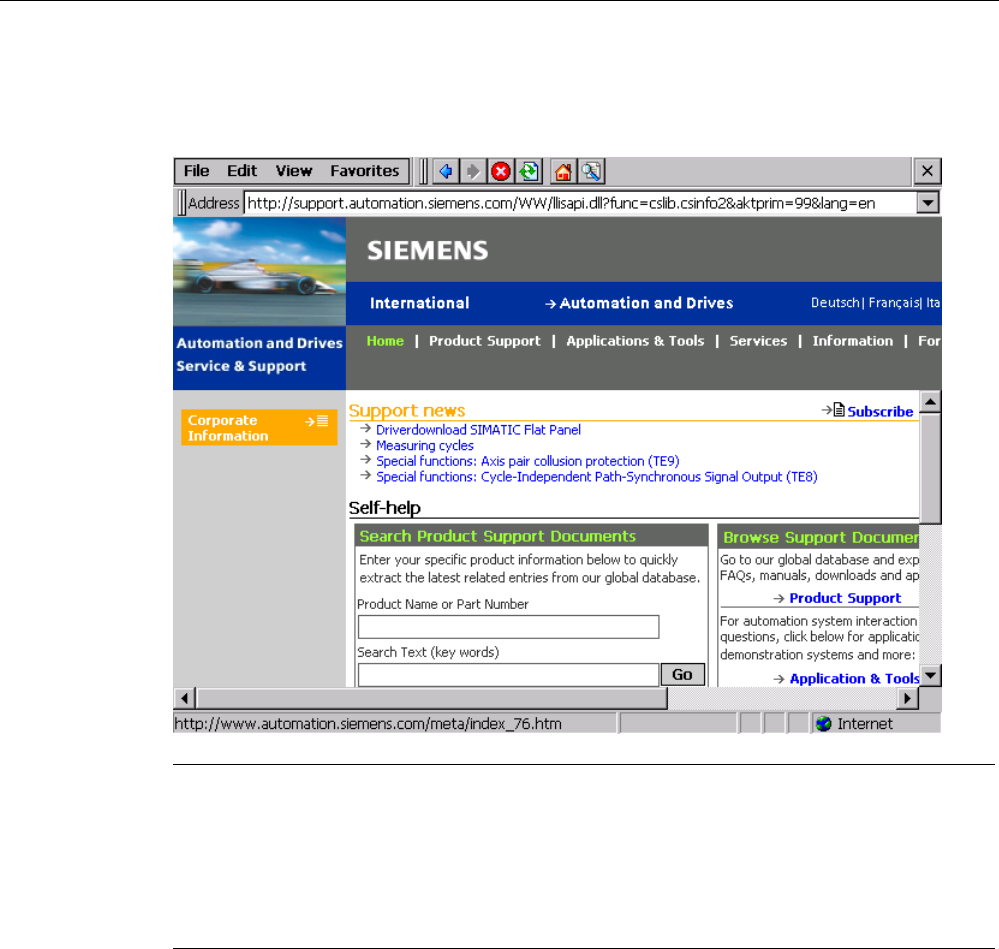Click the horizontal scrollbar right arrow

click(x=907, y=699)
